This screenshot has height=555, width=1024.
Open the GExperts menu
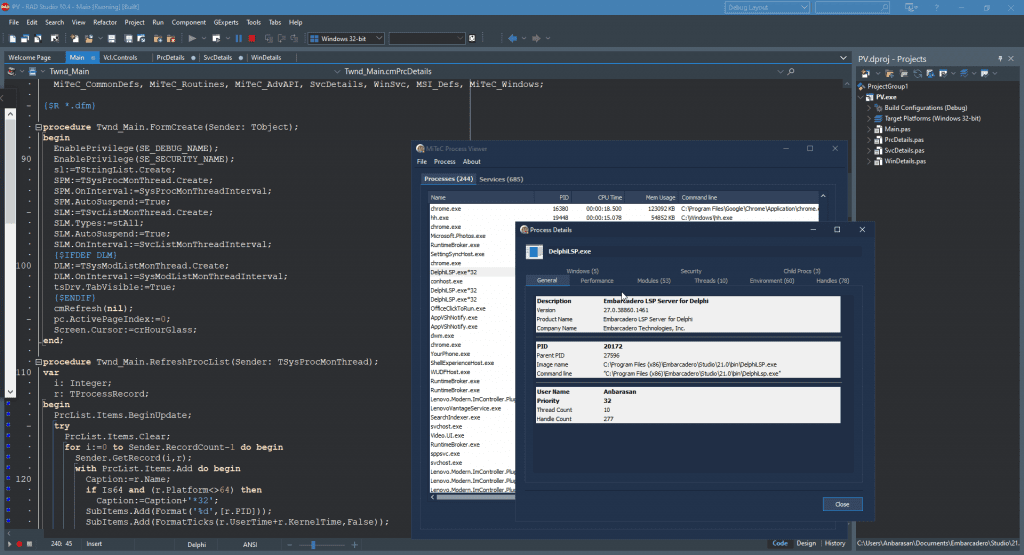(226, 22)
